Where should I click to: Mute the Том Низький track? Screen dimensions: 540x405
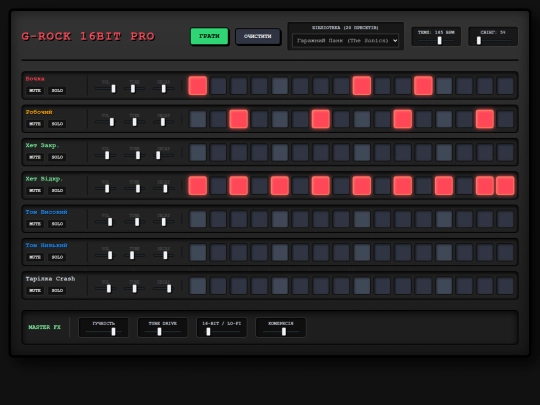(x=35, y=257)
